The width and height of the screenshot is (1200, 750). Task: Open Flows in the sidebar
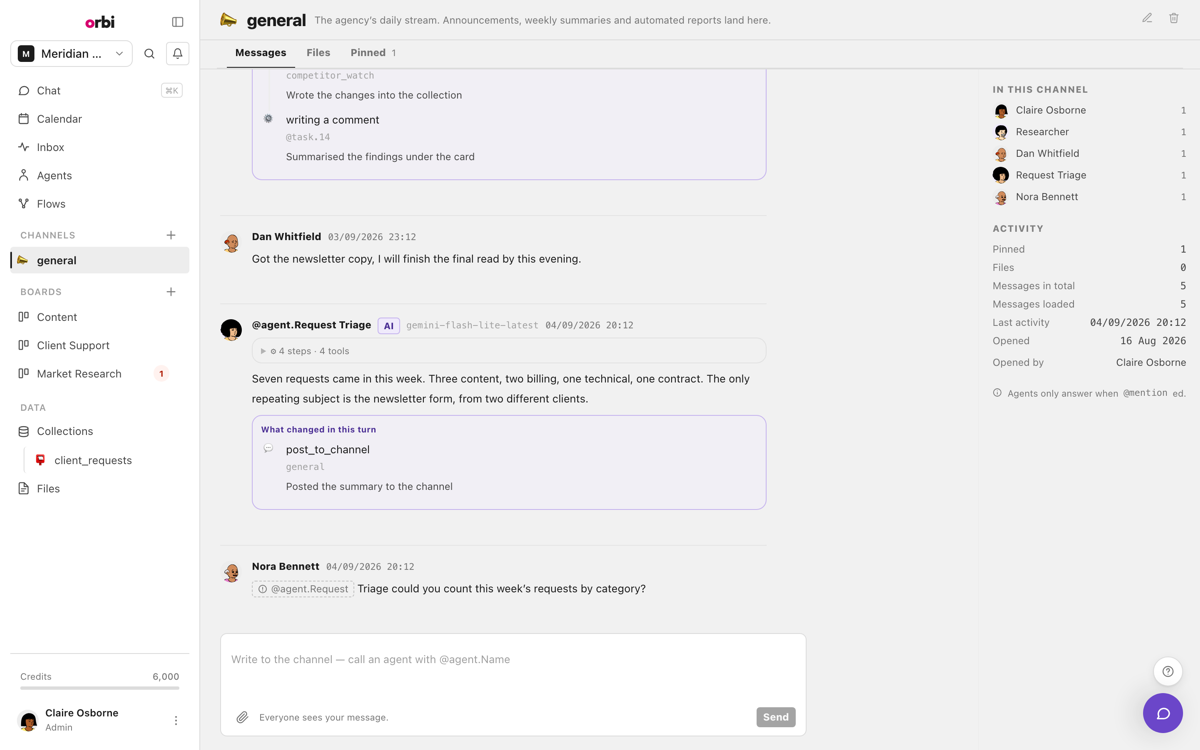[x=100, y=204]
